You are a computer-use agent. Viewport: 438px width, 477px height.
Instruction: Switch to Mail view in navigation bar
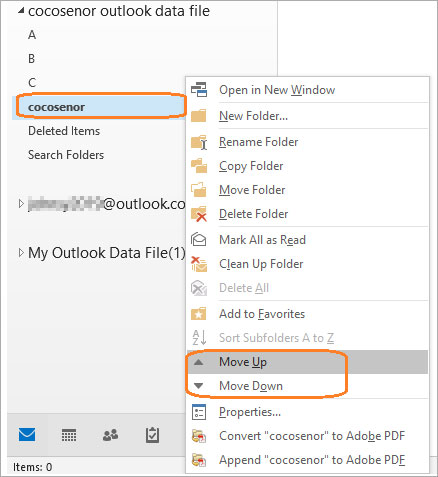(27, 435)
